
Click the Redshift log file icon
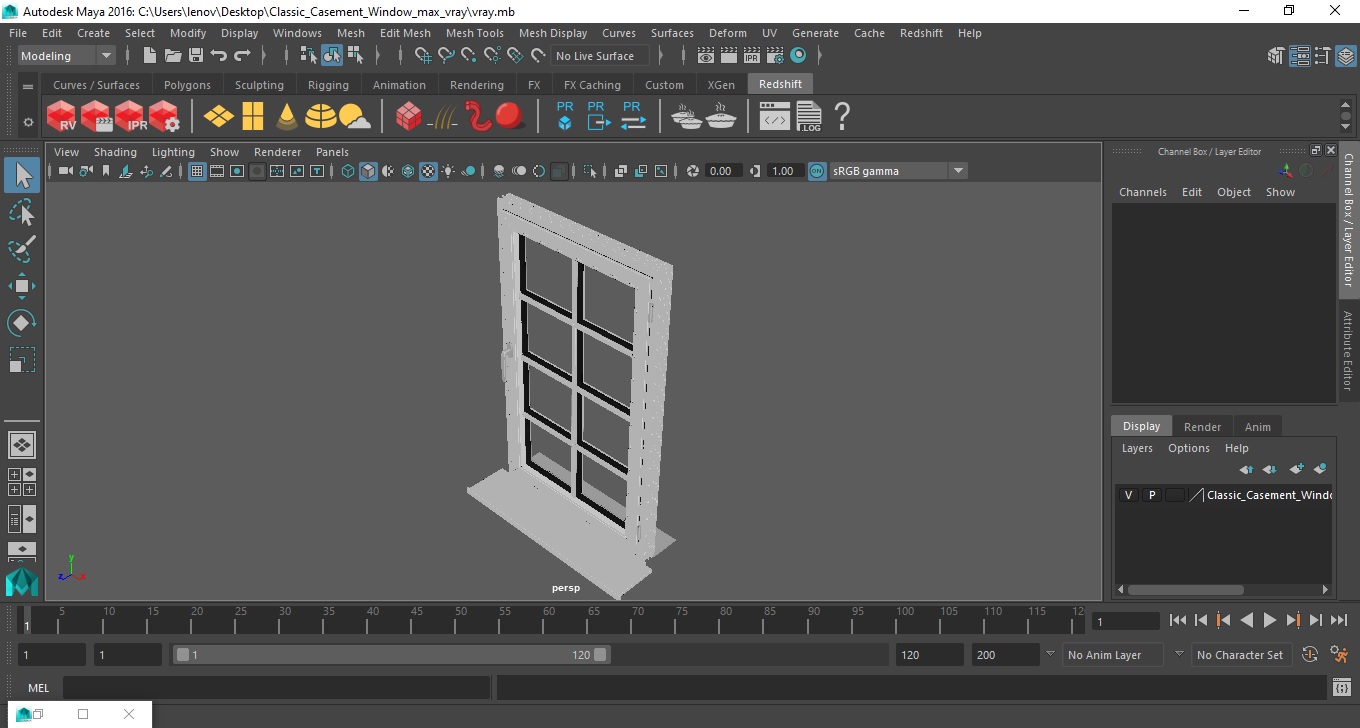pos(808,116)
